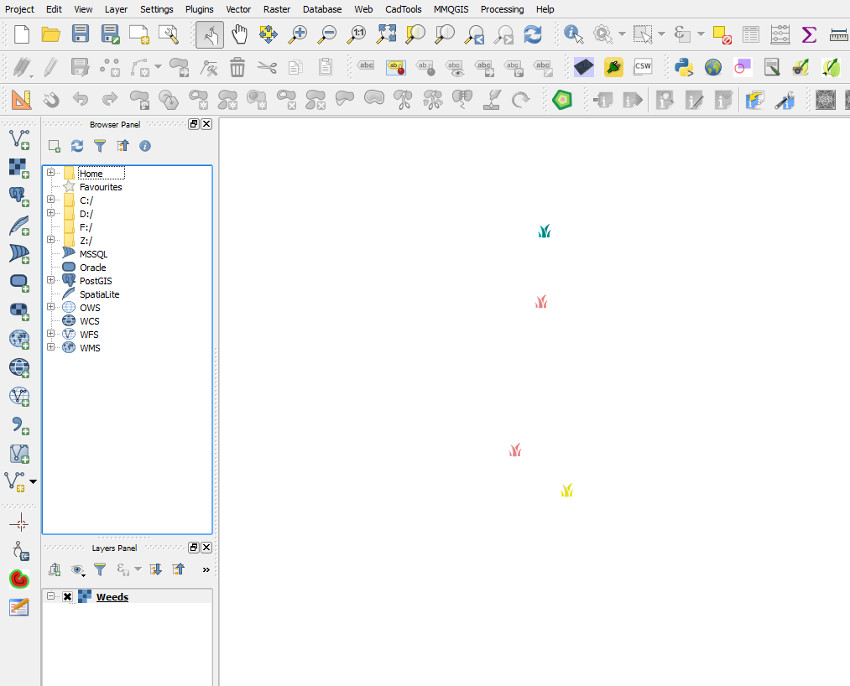
Task: Save project with floppy disk icon
Action: [80, 34]
